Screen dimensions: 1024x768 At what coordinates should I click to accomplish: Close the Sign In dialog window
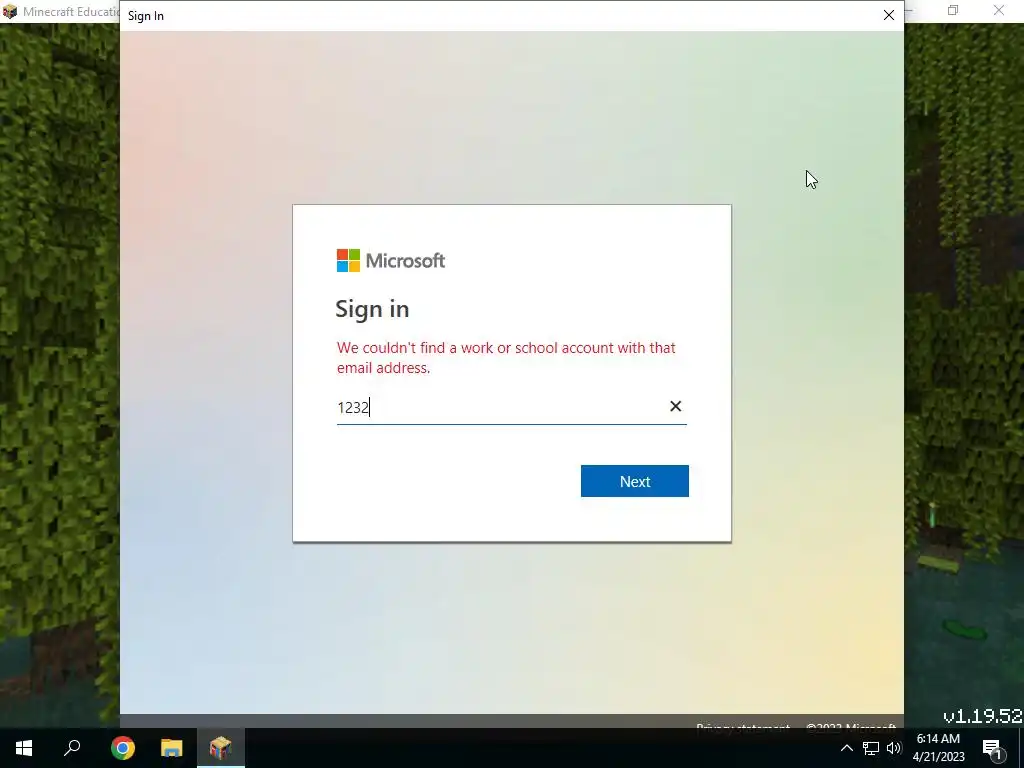888,15
